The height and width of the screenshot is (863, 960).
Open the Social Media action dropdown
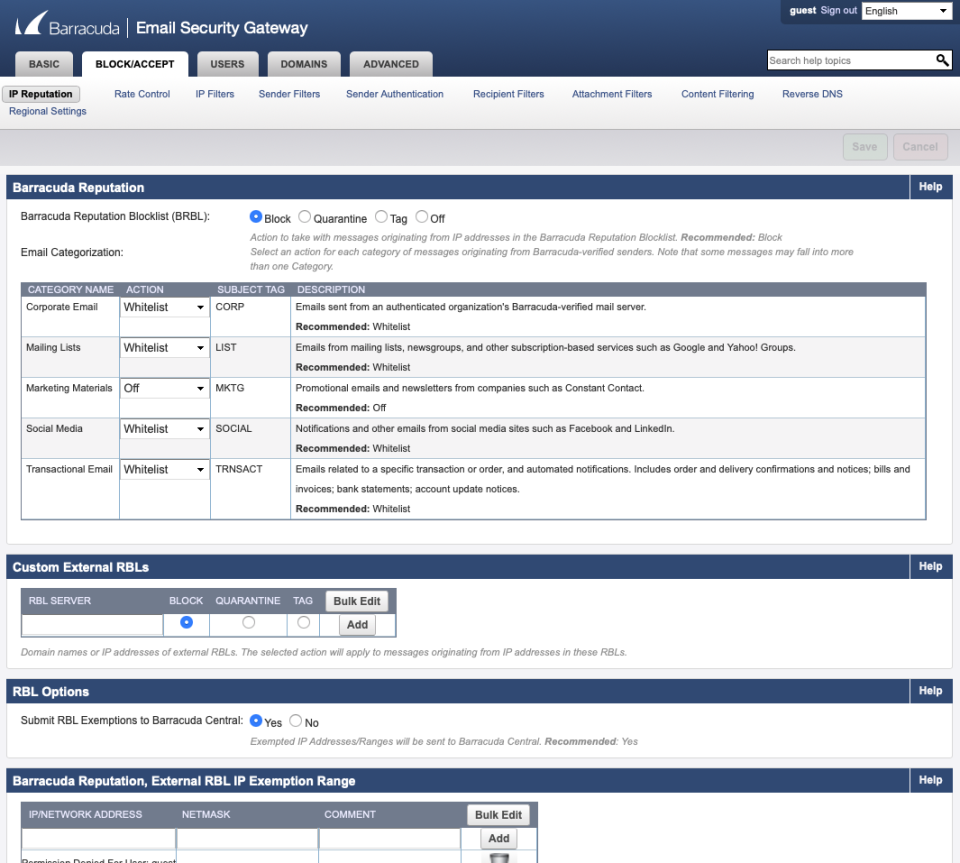click(x=164, y=428)
